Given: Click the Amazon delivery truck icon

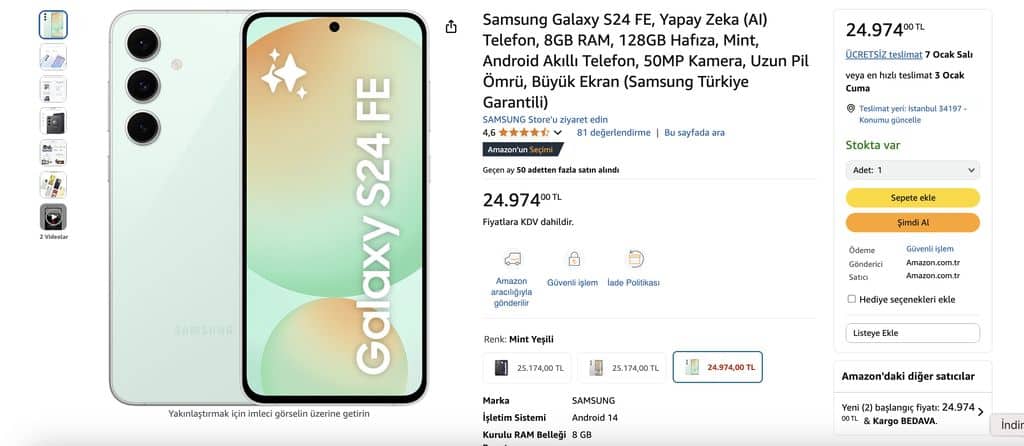Looking at the screenshot, I should (x=513, y=259).
